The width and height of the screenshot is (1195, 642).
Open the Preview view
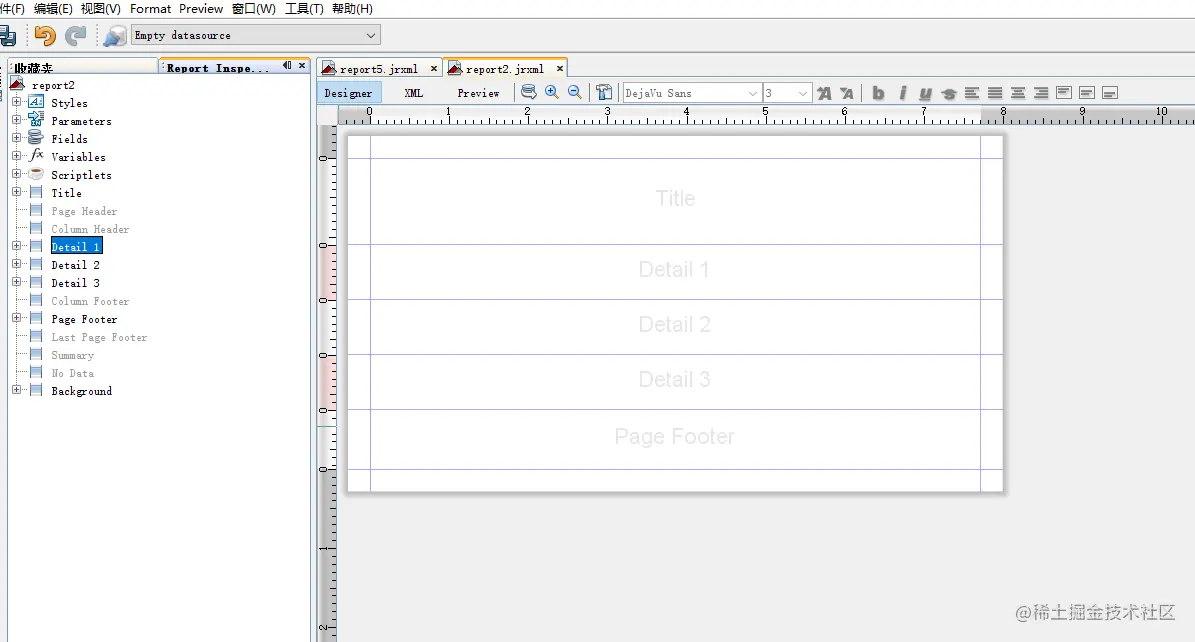478,92
